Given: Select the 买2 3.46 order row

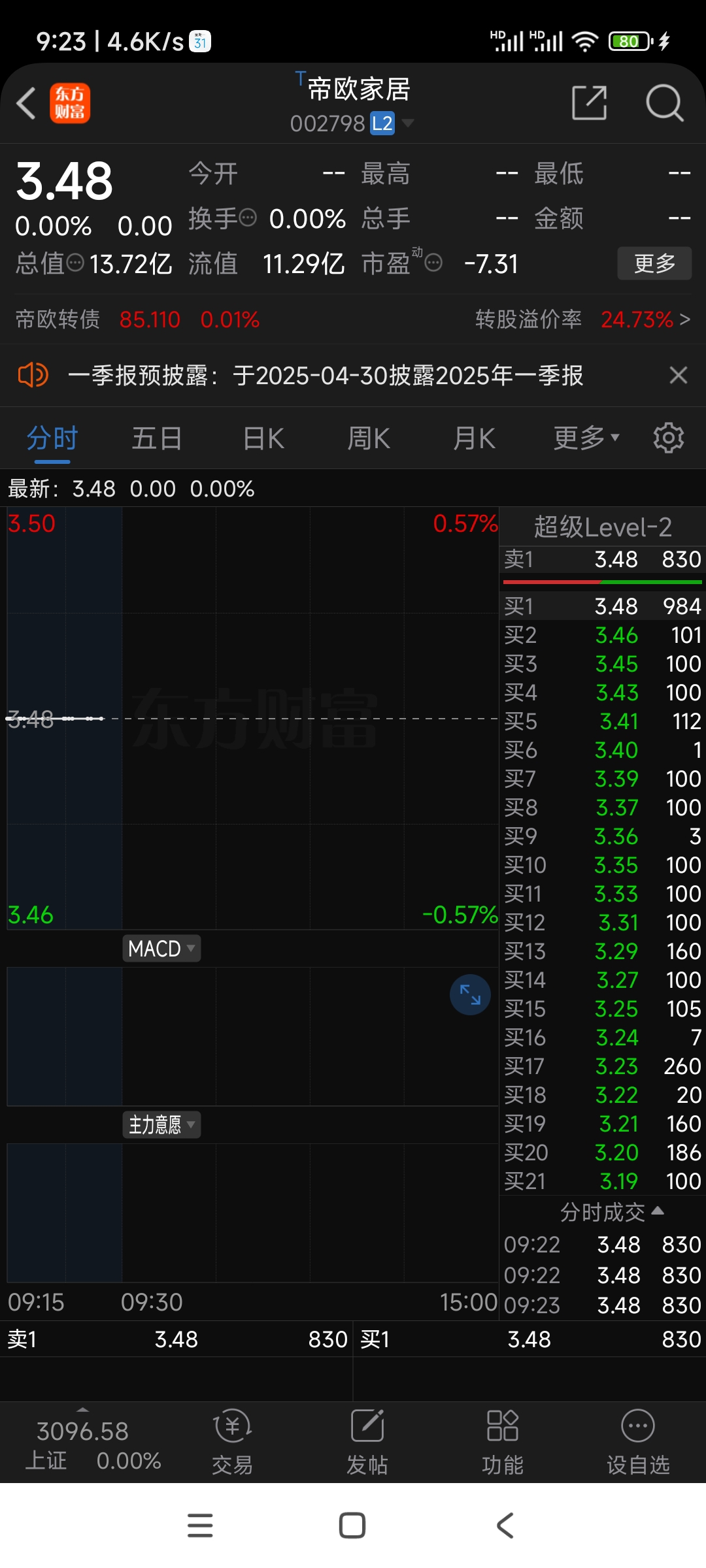Looking at the screenshot, I should click(x=603, y=635).
